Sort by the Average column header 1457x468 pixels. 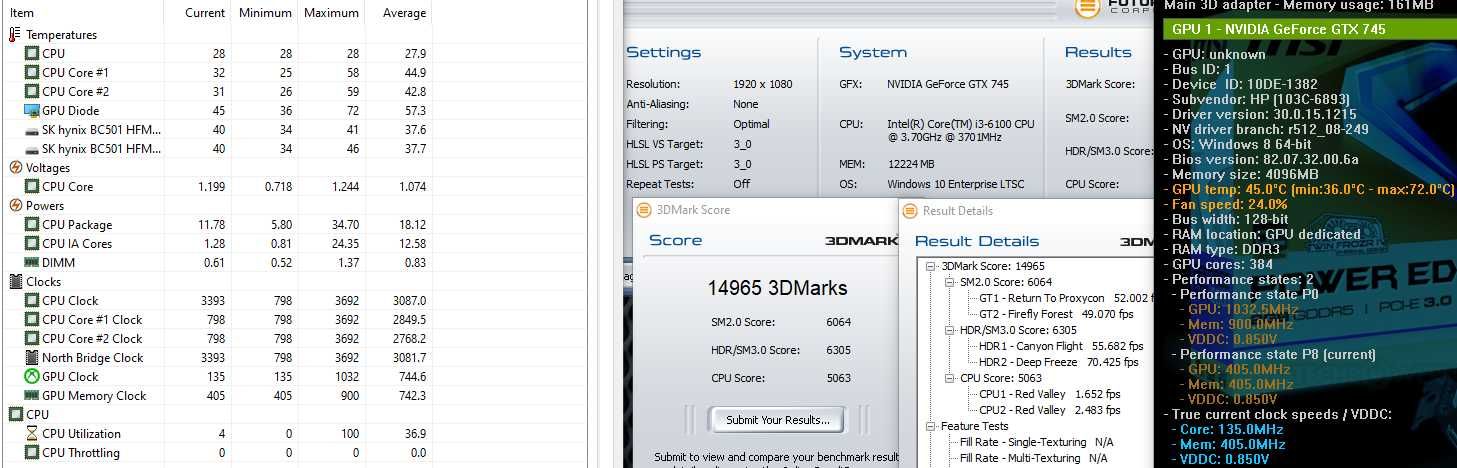point(404,13)
